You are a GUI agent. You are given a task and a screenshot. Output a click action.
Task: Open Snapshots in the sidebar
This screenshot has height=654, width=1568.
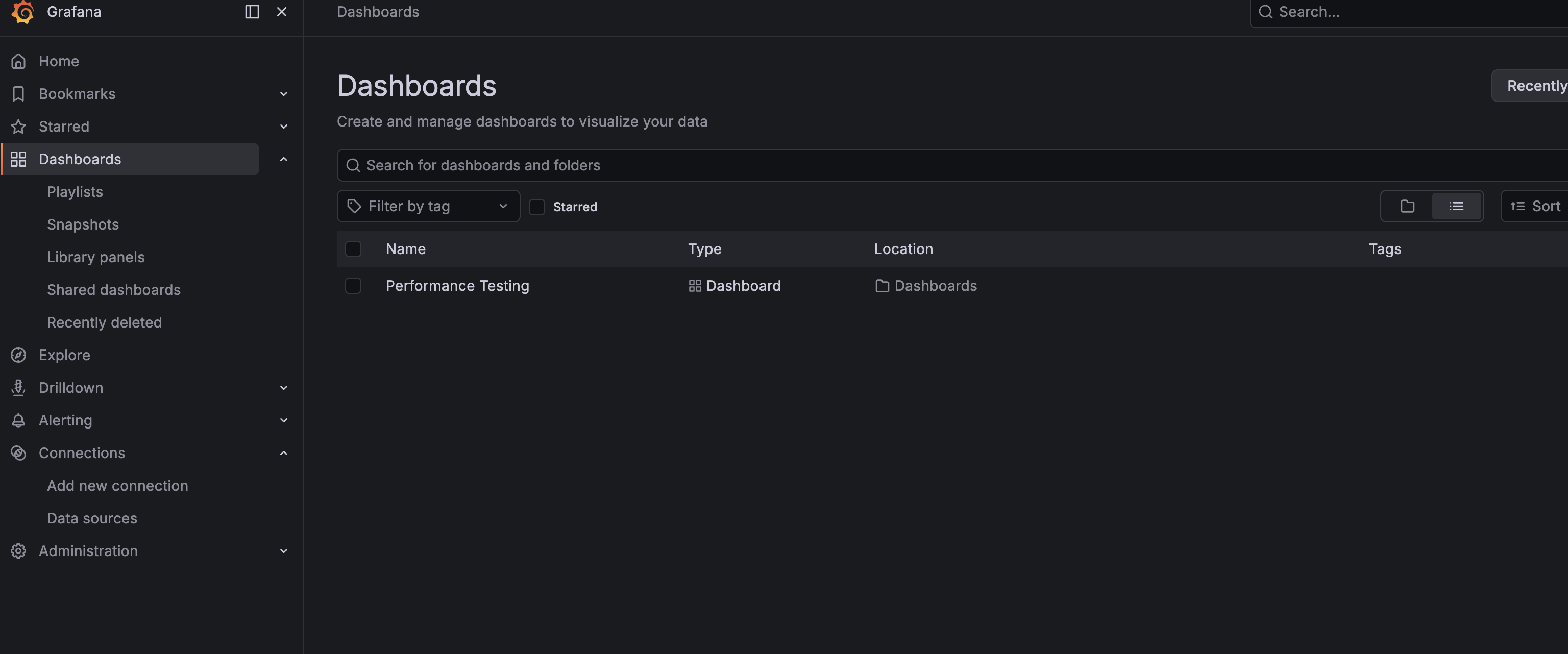point(83,224)
